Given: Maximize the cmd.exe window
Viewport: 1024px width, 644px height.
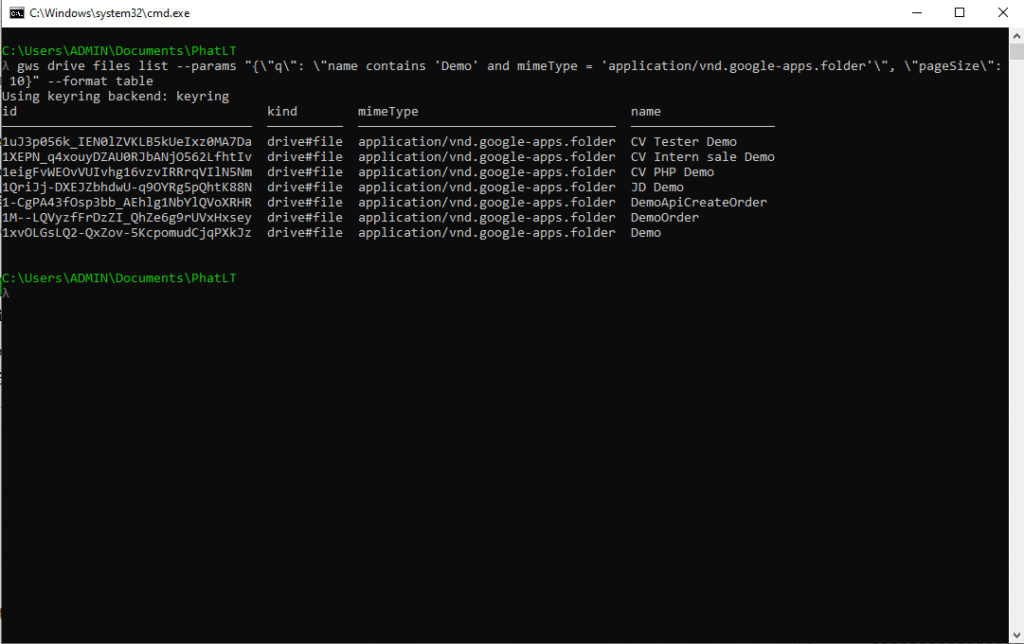Looking at the screenshot, I should pyautogui.click(x=959, y=13).
